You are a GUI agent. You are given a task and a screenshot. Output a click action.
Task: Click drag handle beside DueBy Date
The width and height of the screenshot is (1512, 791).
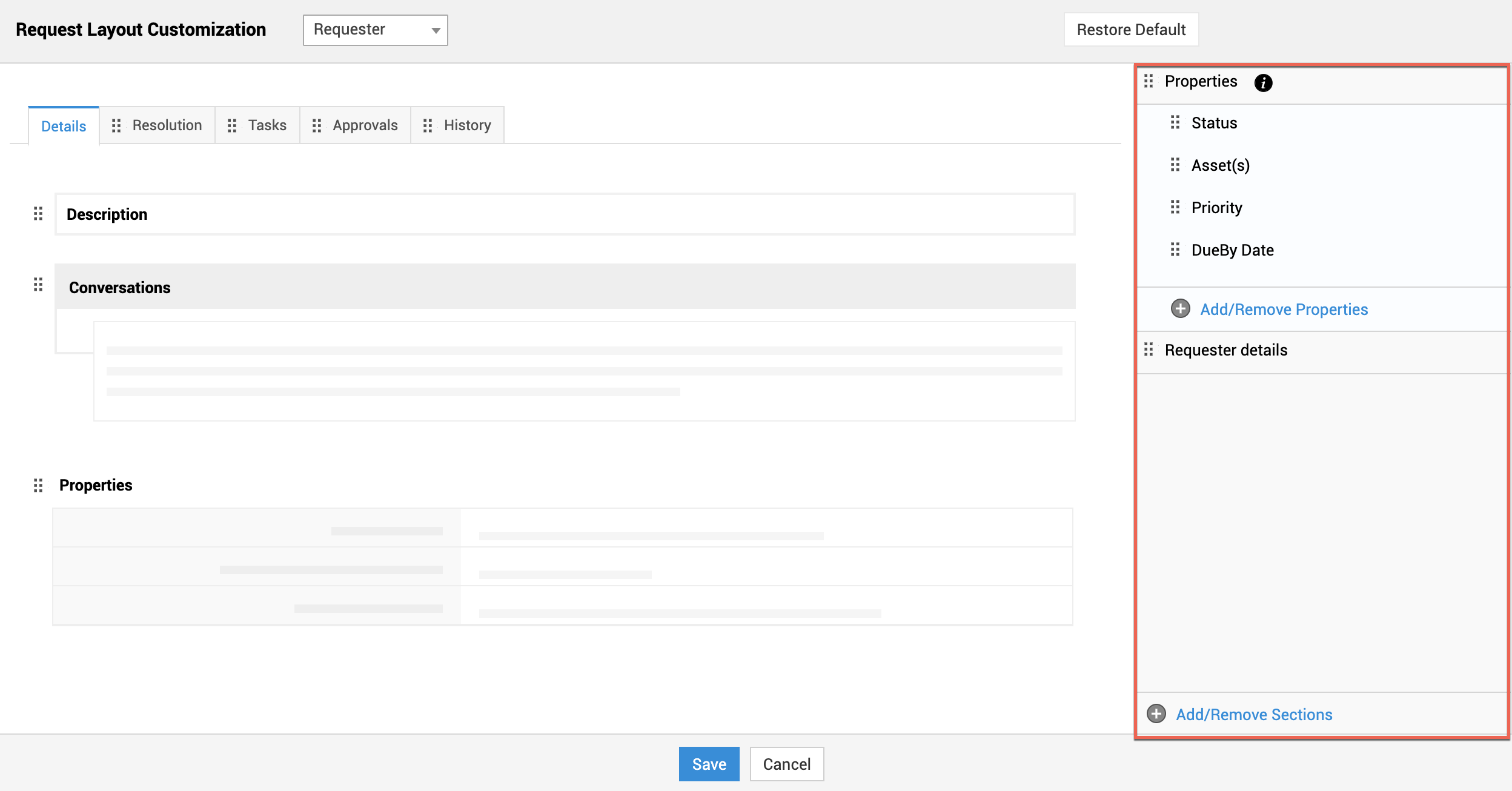pyautogui.click(x=1175, y=250)
